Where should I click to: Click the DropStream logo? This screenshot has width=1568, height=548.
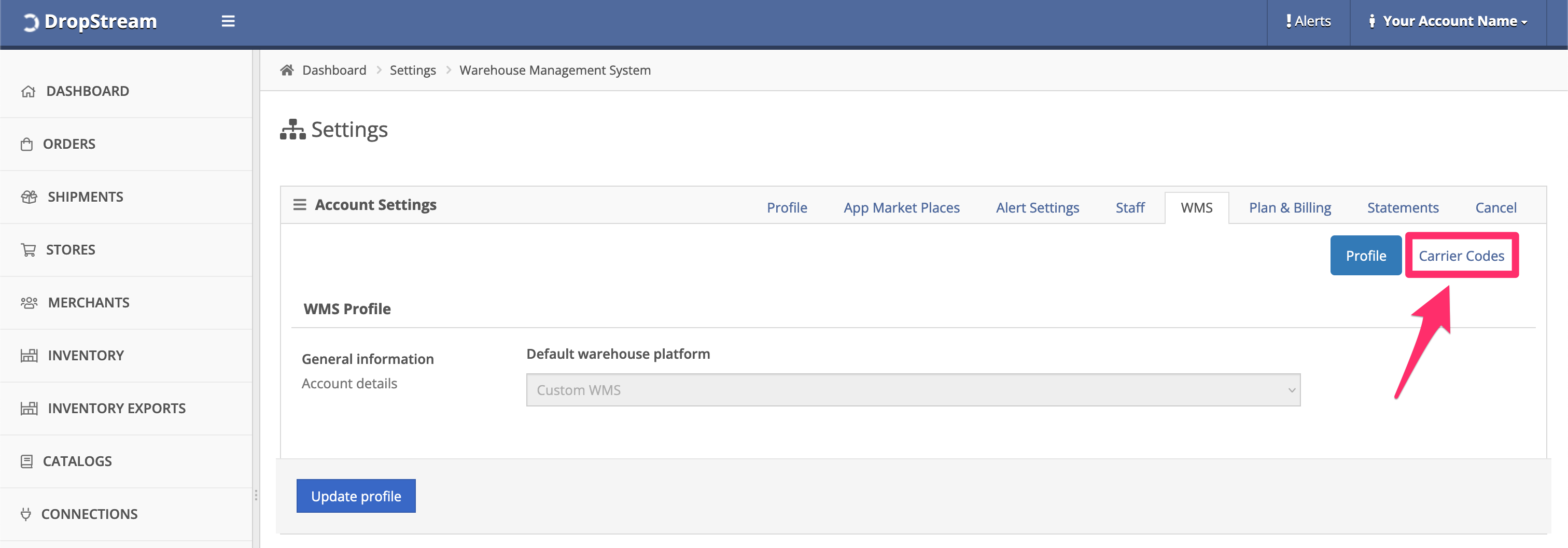[x=90, y=22]
